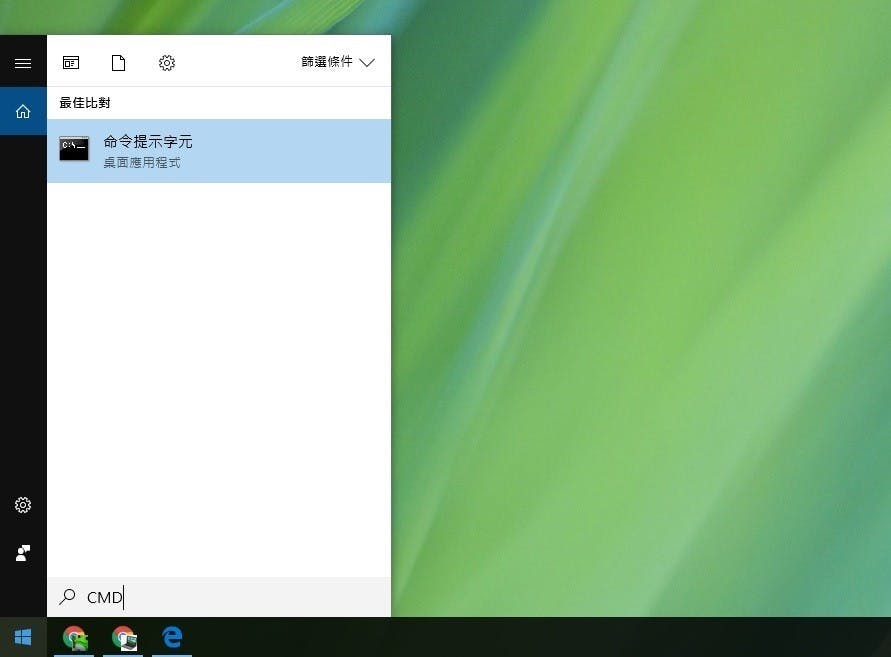This screenshot has width=891, height=657.
Task: Open the Windows Start button
Action: [x=23, y=637]
